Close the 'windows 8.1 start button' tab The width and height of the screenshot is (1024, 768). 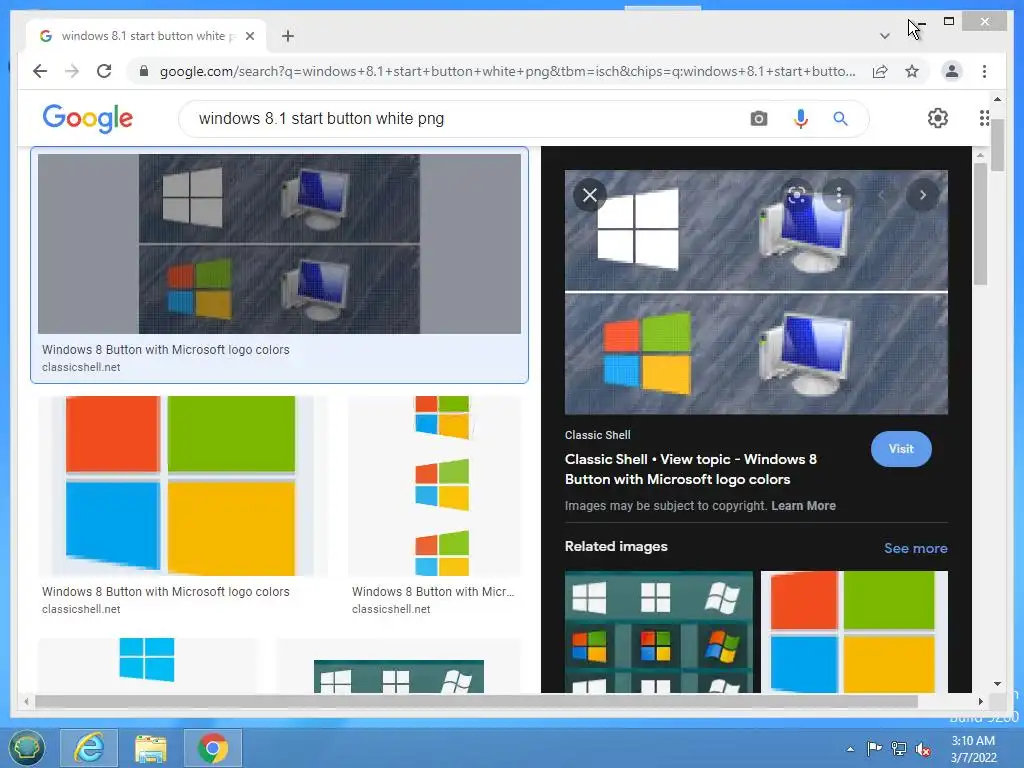pyautogui.click(x=249, y=36)
